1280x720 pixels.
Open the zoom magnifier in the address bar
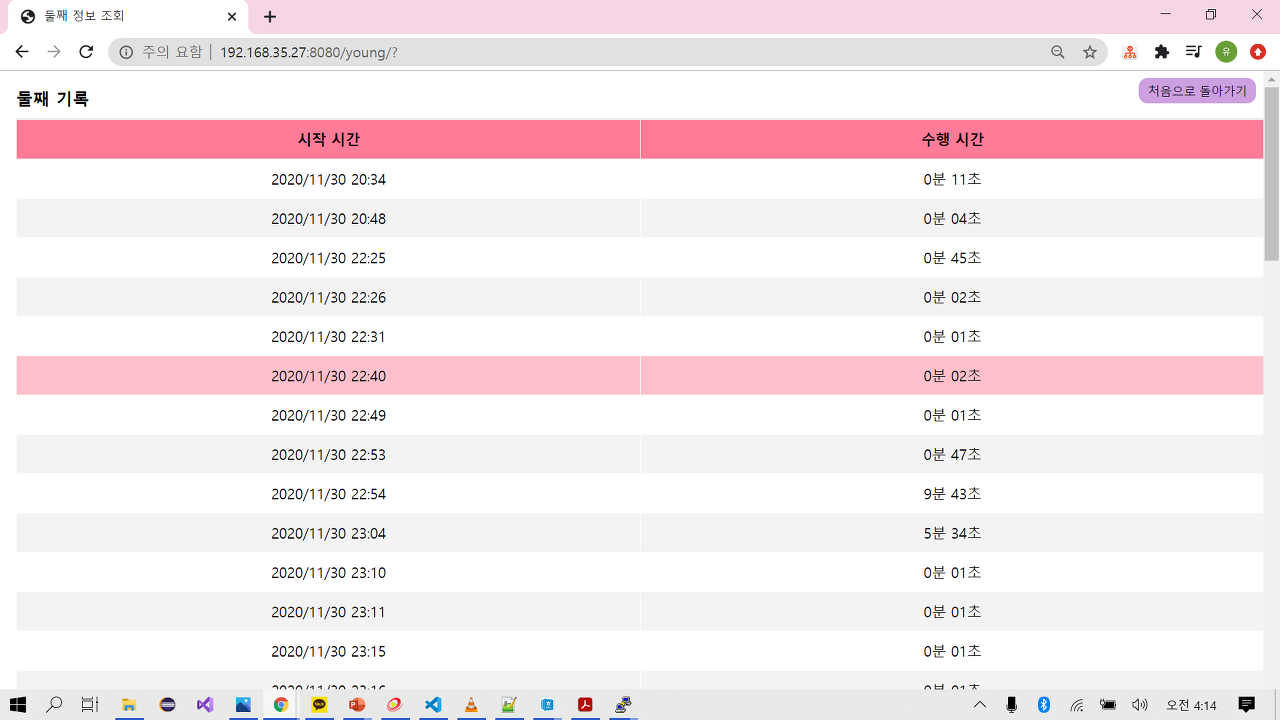point(1058,52)
